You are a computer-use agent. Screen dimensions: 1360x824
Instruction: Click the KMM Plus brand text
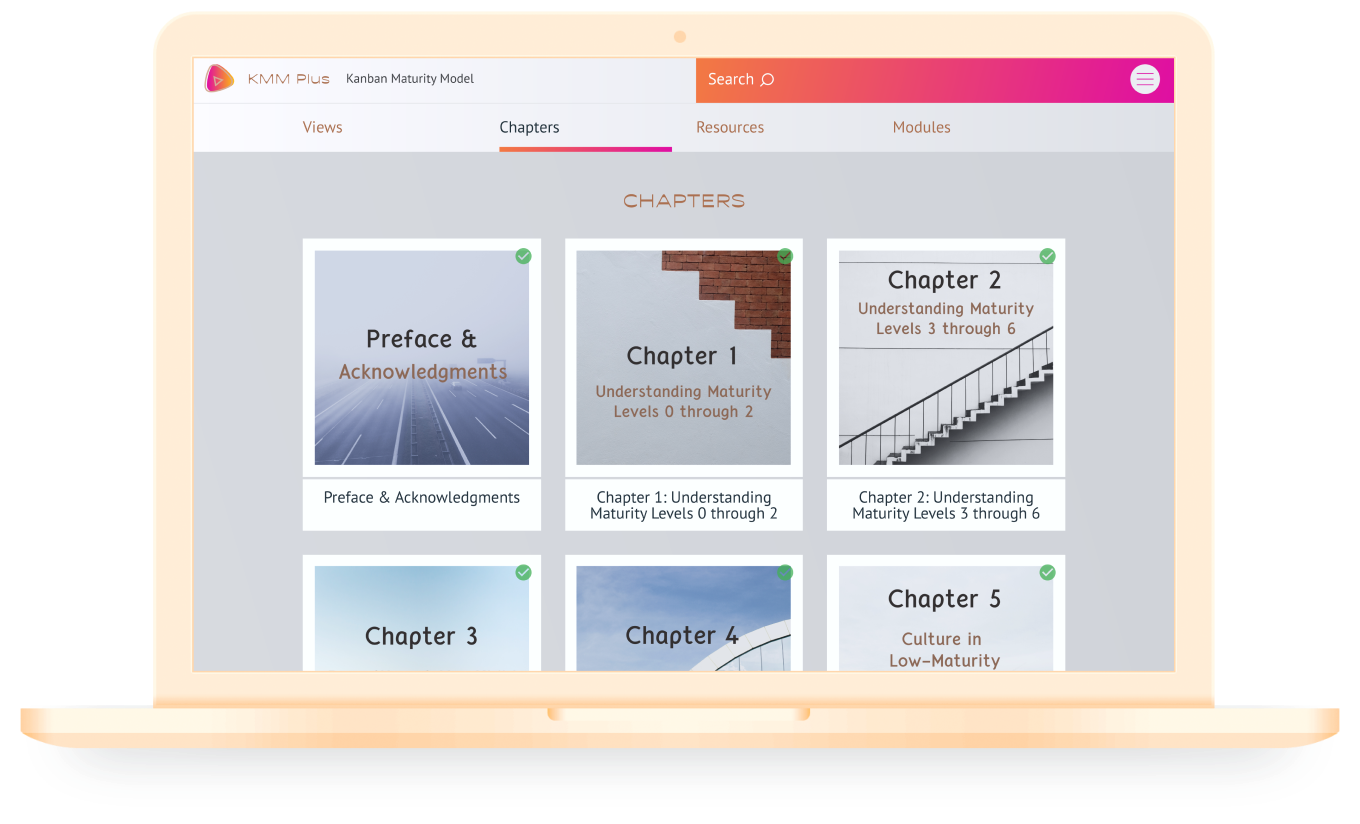[x=289, y=79]
